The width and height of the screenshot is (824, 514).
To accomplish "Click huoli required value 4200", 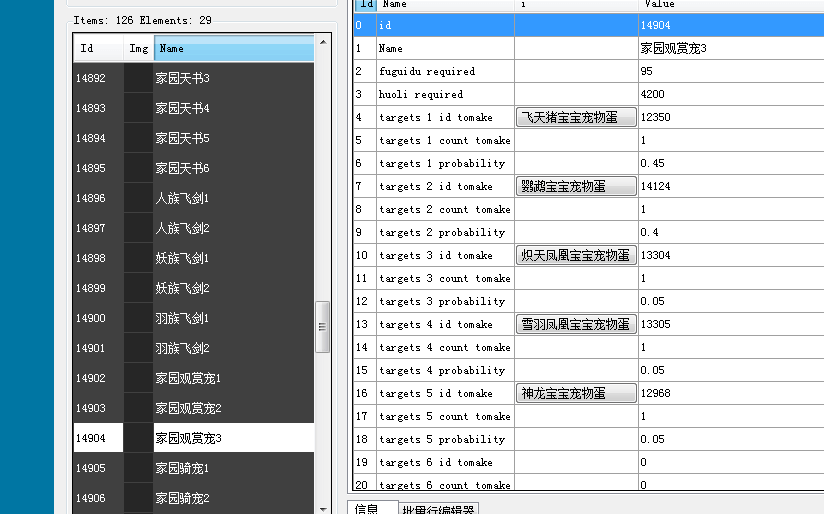I will tap(731, 94).
